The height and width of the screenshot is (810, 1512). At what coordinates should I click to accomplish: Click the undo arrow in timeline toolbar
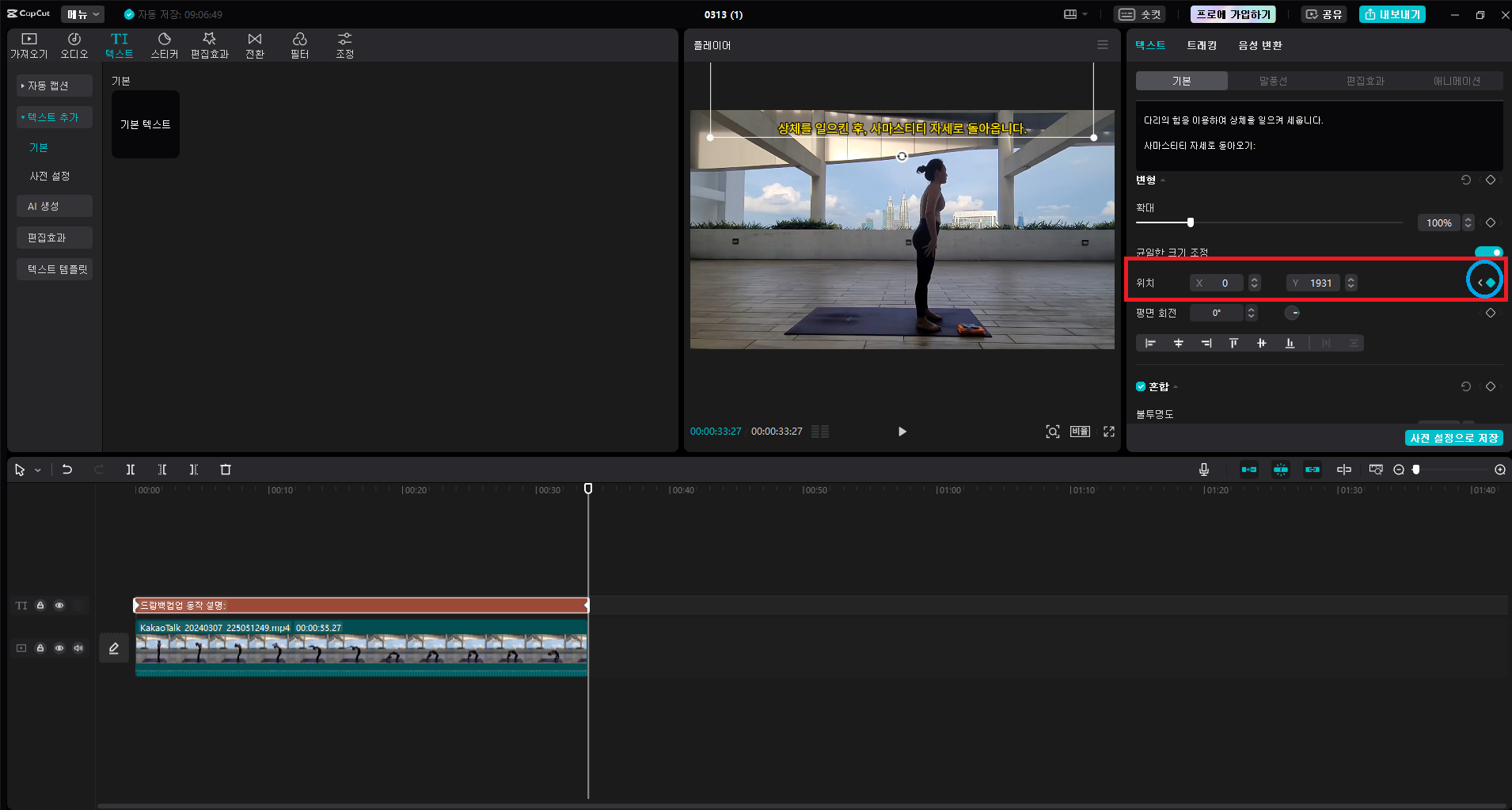(67, 470)
